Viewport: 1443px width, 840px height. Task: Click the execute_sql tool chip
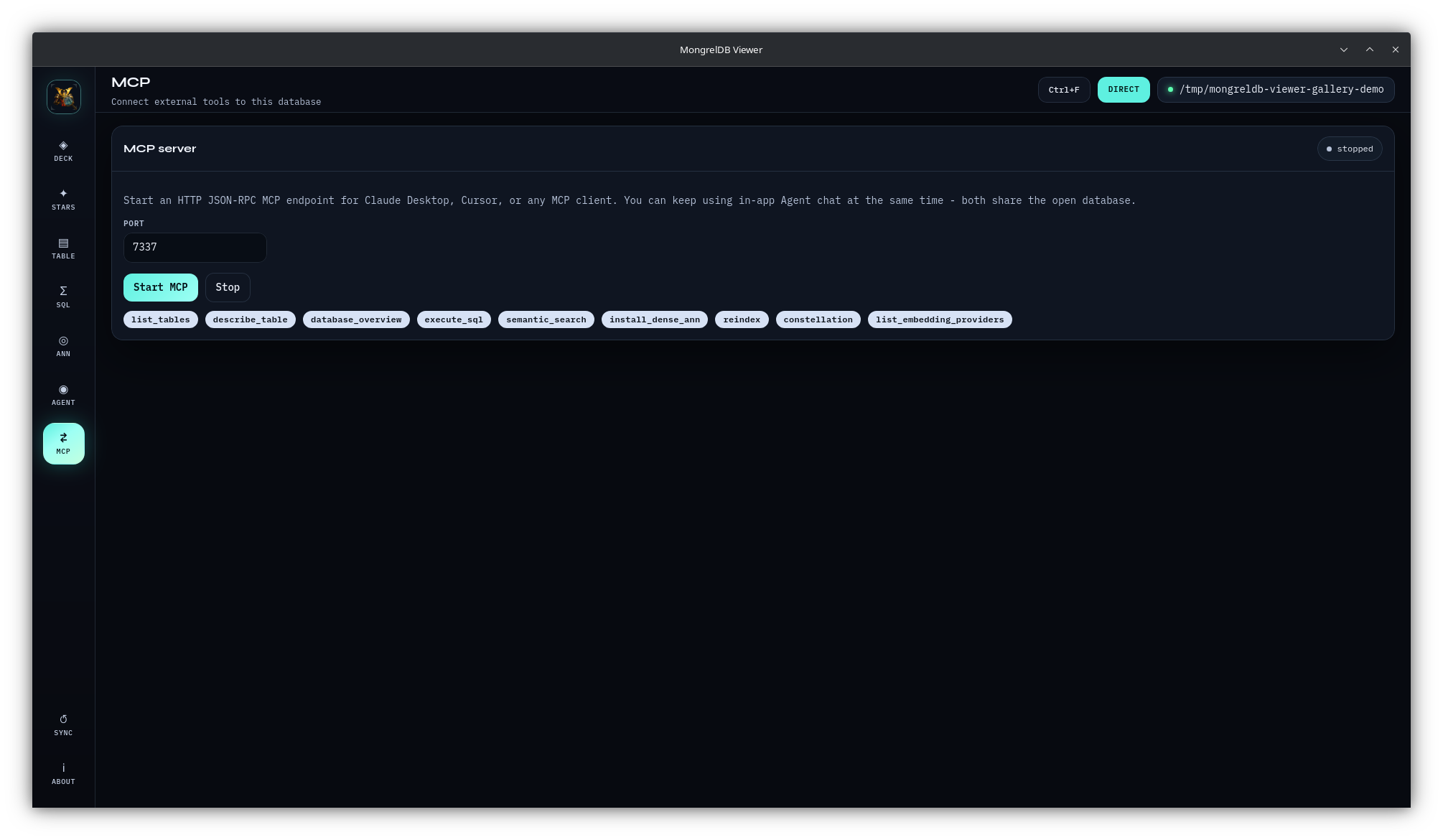click(x=454, y=319)
